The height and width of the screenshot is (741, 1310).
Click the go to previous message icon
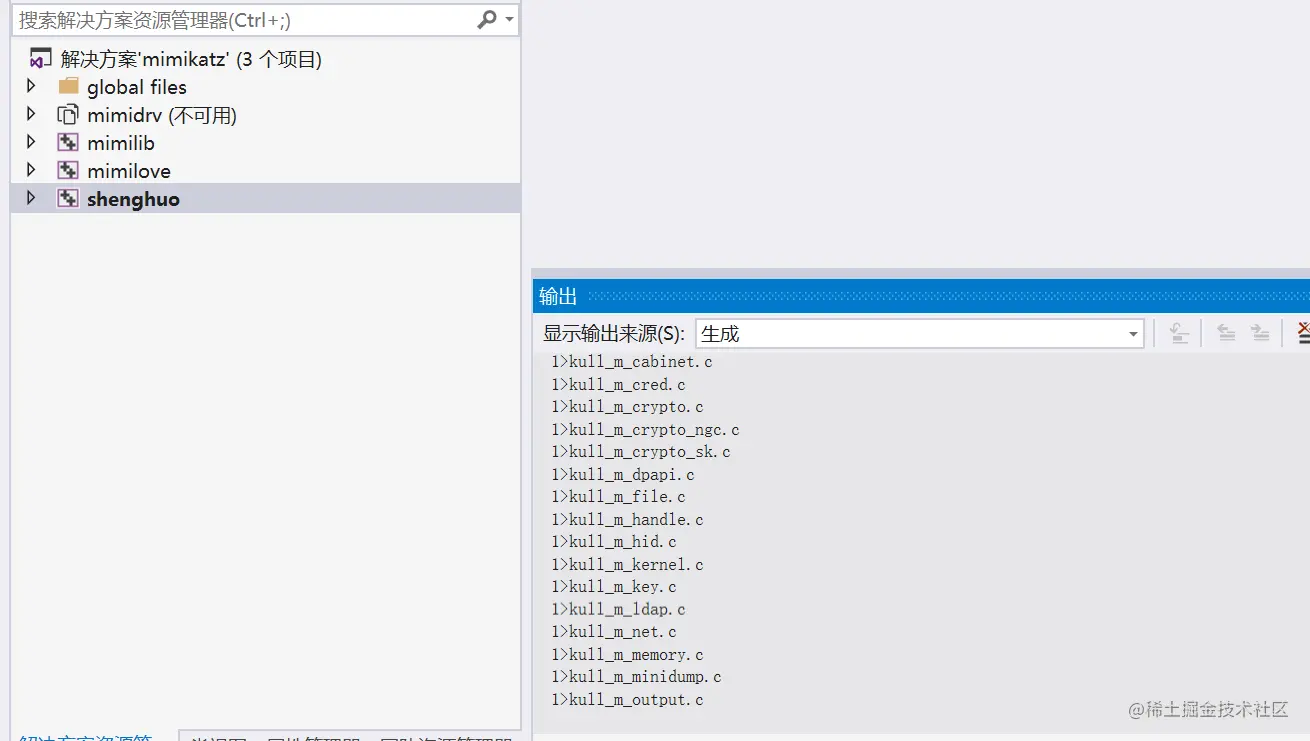[x=1226, y=333]
